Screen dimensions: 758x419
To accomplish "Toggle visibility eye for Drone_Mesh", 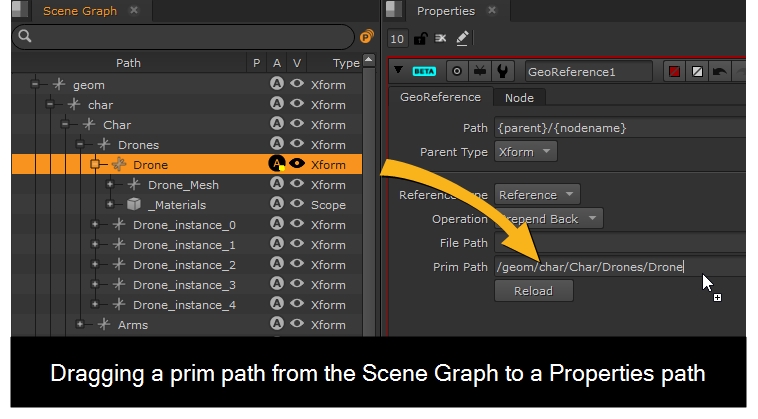I will point(297,185).
